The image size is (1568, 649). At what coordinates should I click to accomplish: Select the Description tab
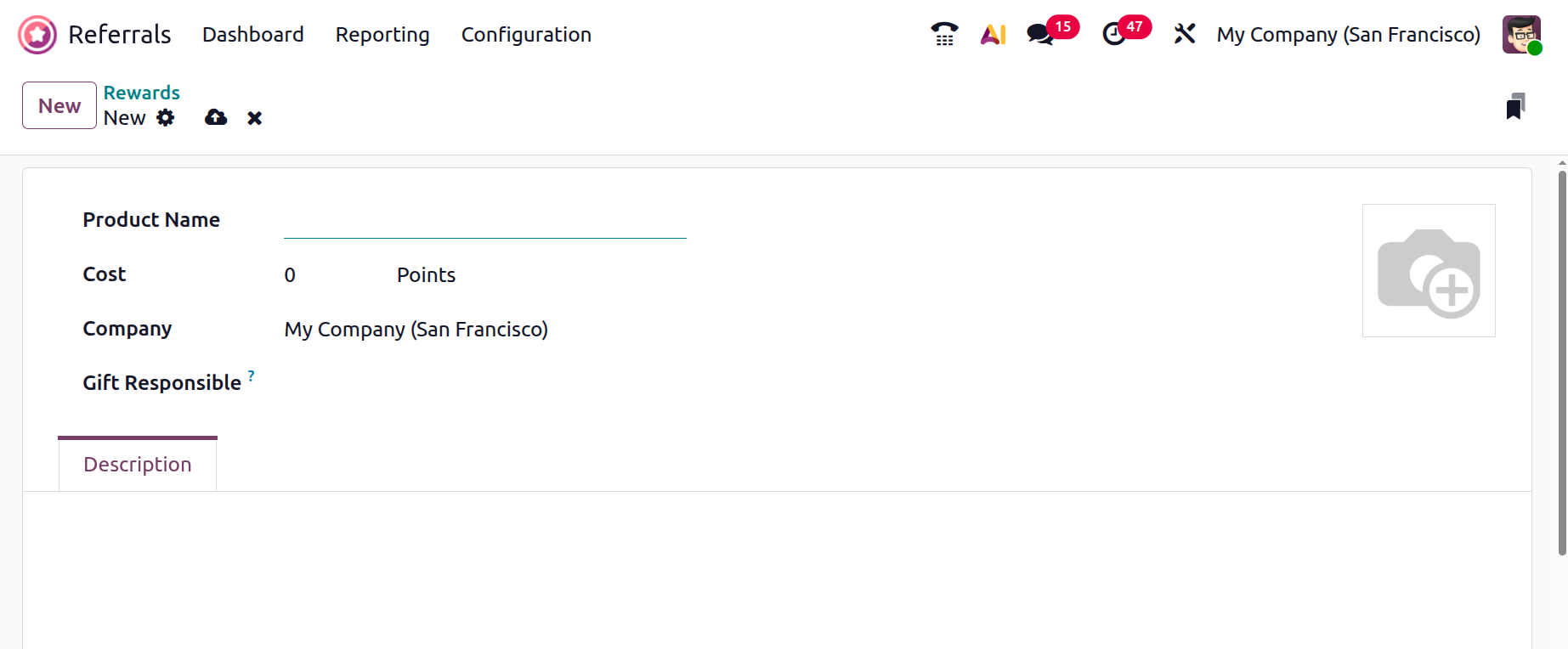click(138, 465)
